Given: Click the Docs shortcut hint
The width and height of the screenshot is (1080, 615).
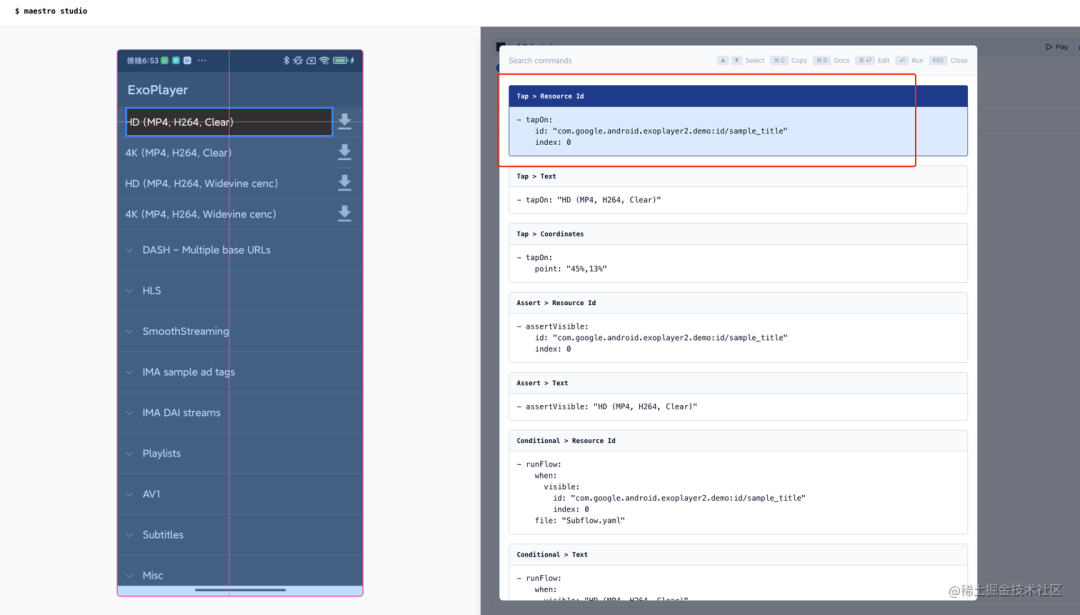Looking at the screenshot, I should click(x=831, y=61).
